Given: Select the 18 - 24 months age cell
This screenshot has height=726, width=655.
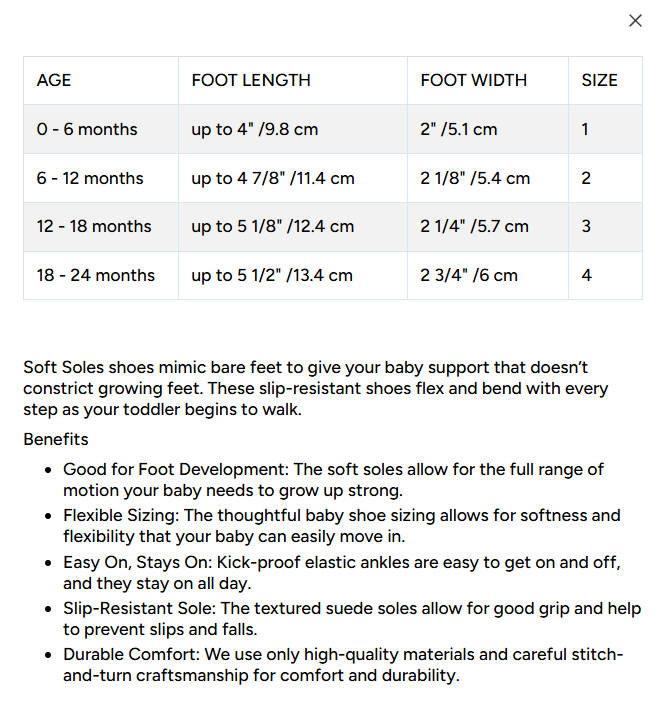Looking at the screenshot, I should (101, 275).
